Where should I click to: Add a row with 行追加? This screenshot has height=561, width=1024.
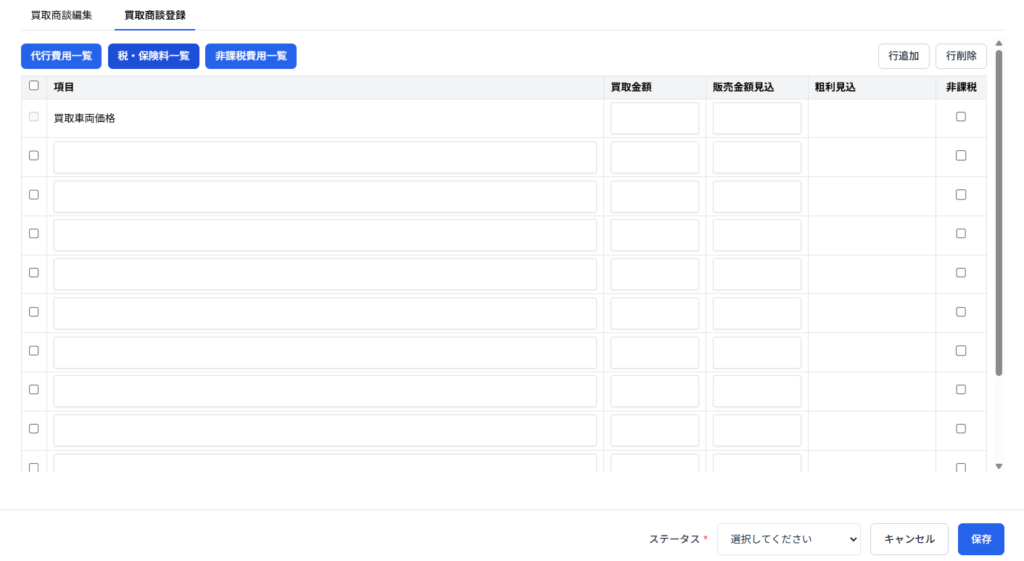tap(904, 56)
